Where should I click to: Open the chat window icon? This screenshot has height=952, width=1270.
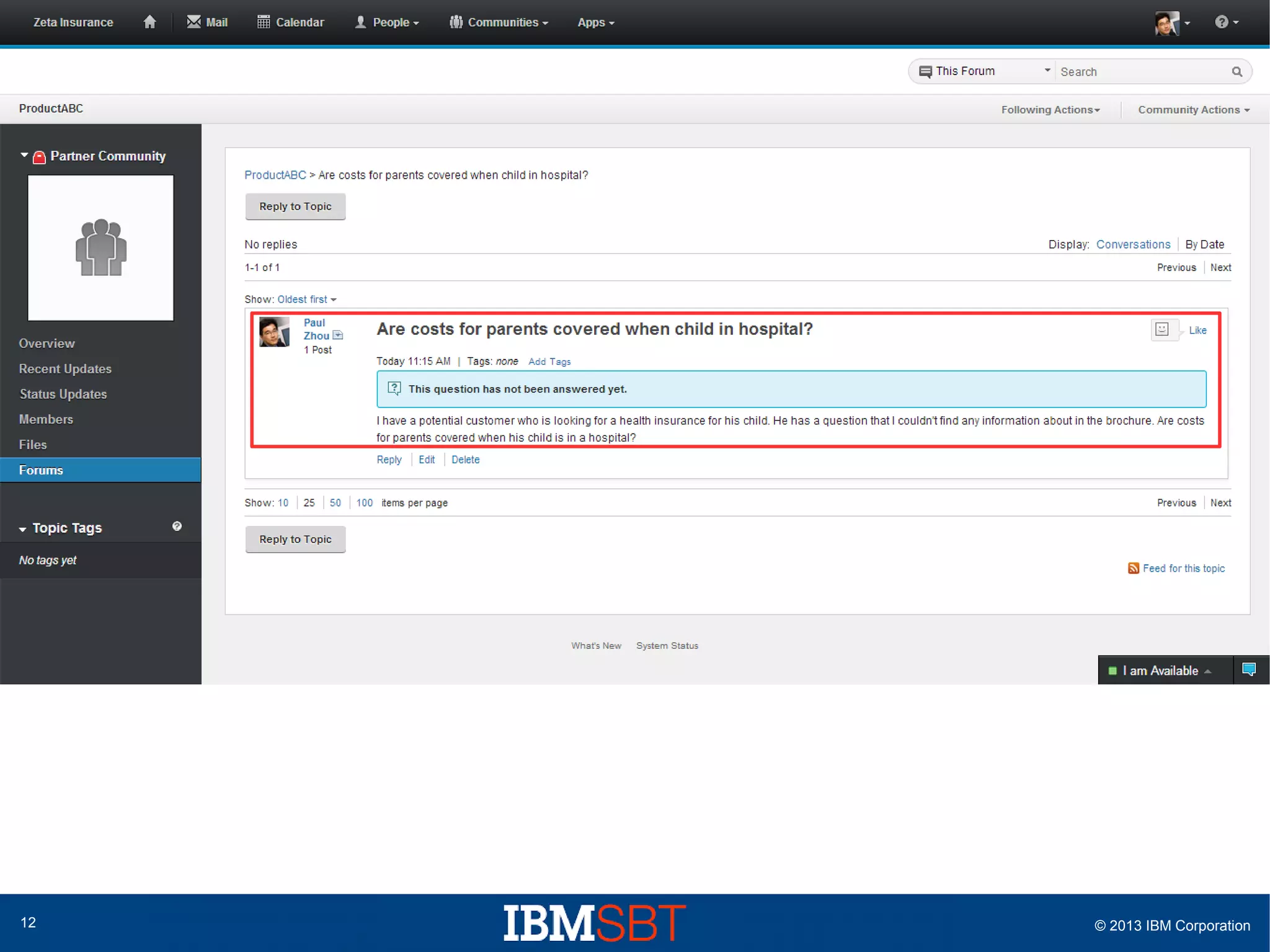(x=1250, y=670)
